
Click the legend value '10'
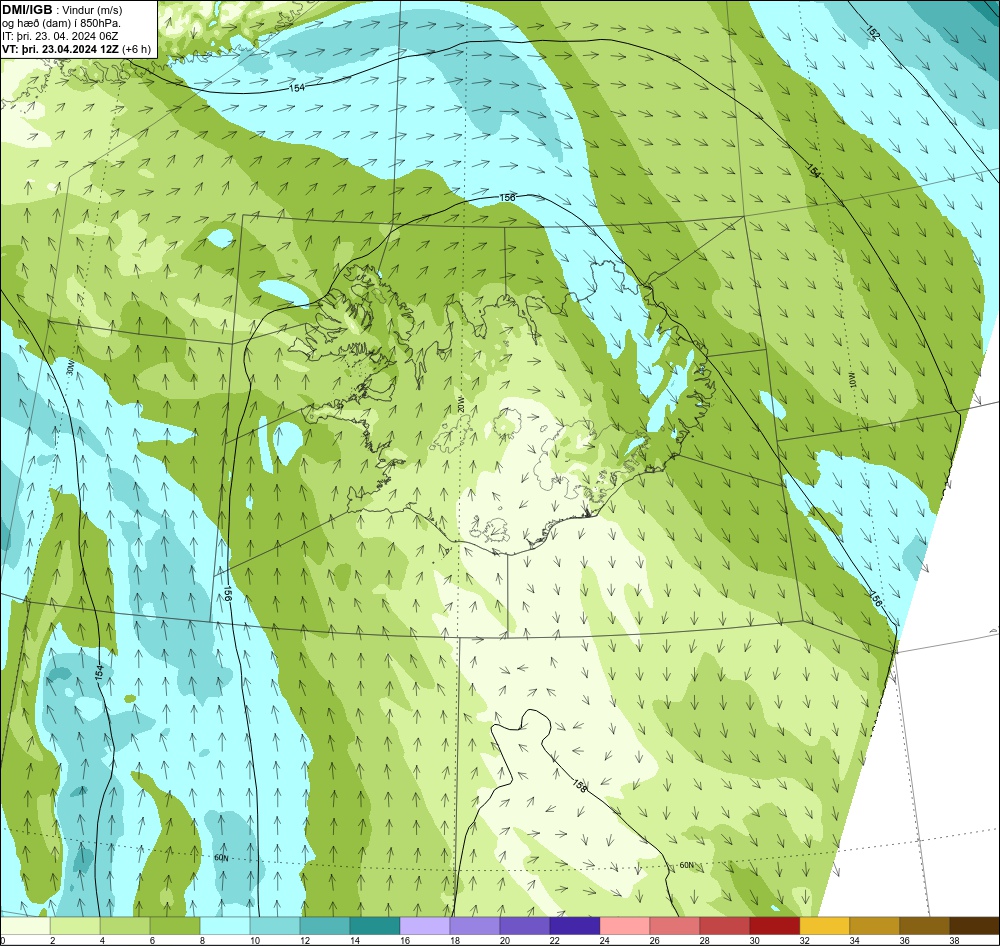click(254, 940)
